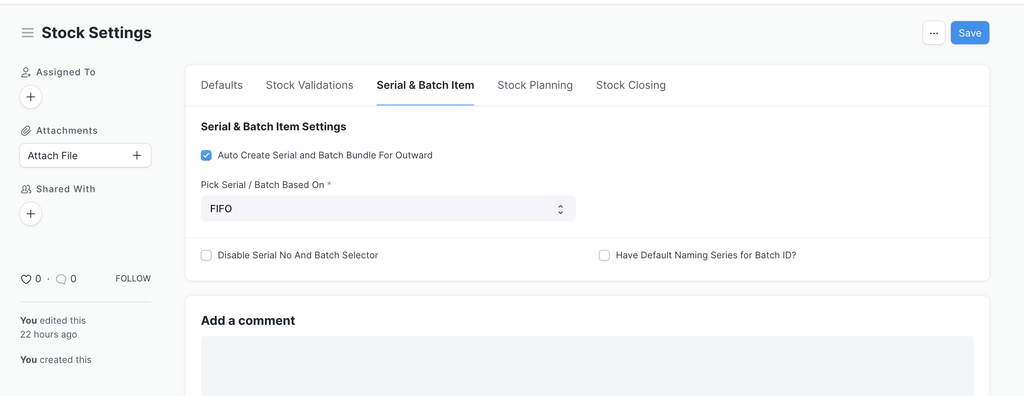This screenshot has width=1024, height=396.
Task: Open the three-dots more options menu
Action: pyautogui.click(x=933, y=33)
